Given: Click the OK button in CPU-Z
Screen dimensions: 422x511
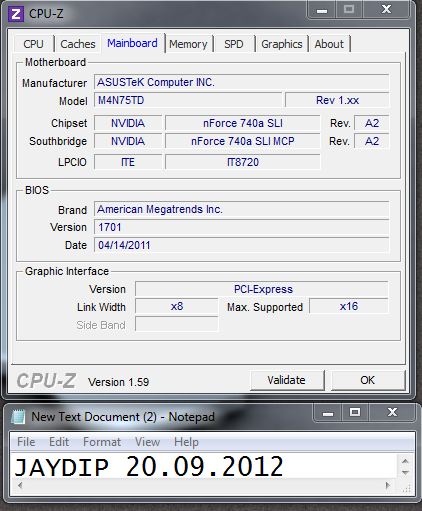Looking at the screenshot, I should (x=367, y=380).
